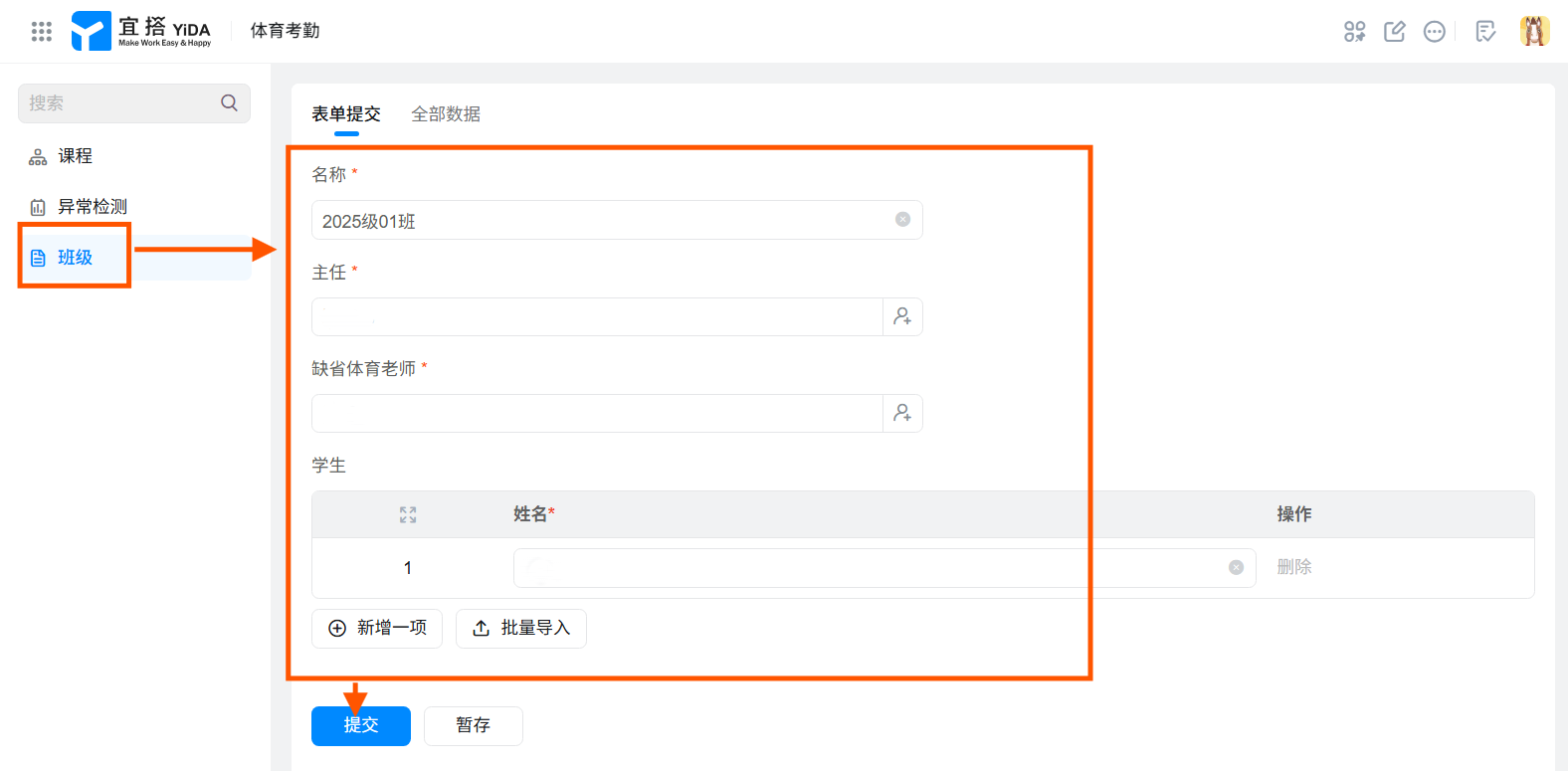
Task: Select person for 缺省体育老师 field
Action: click(902, 413)
